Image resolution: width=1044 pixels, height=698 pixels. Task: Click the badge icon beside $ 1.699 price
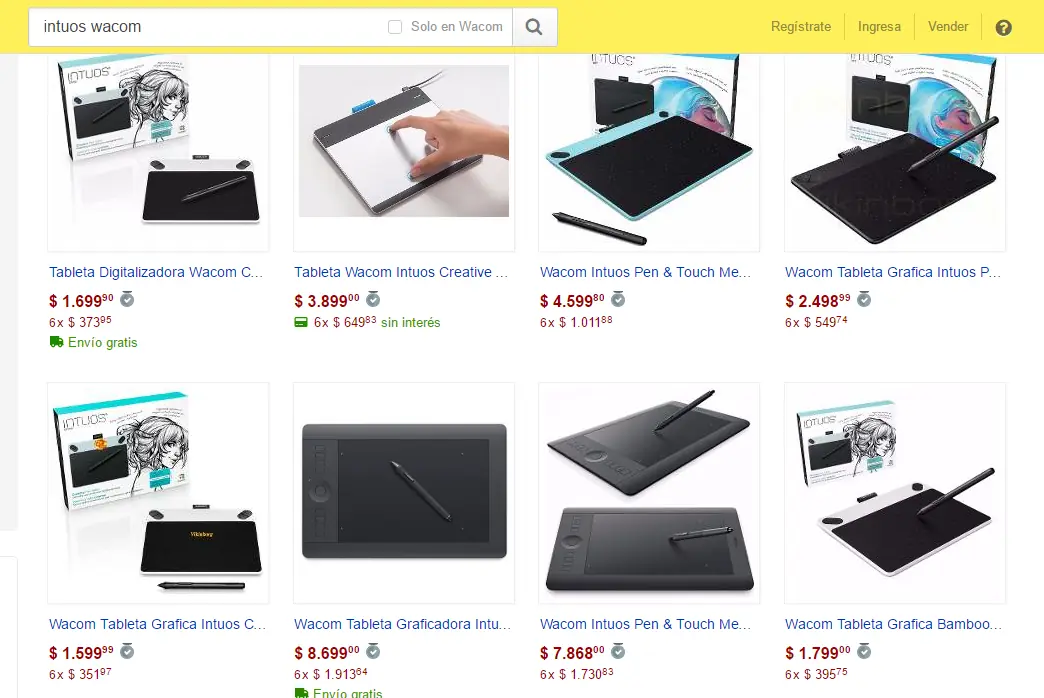click(x=127, y=299)
